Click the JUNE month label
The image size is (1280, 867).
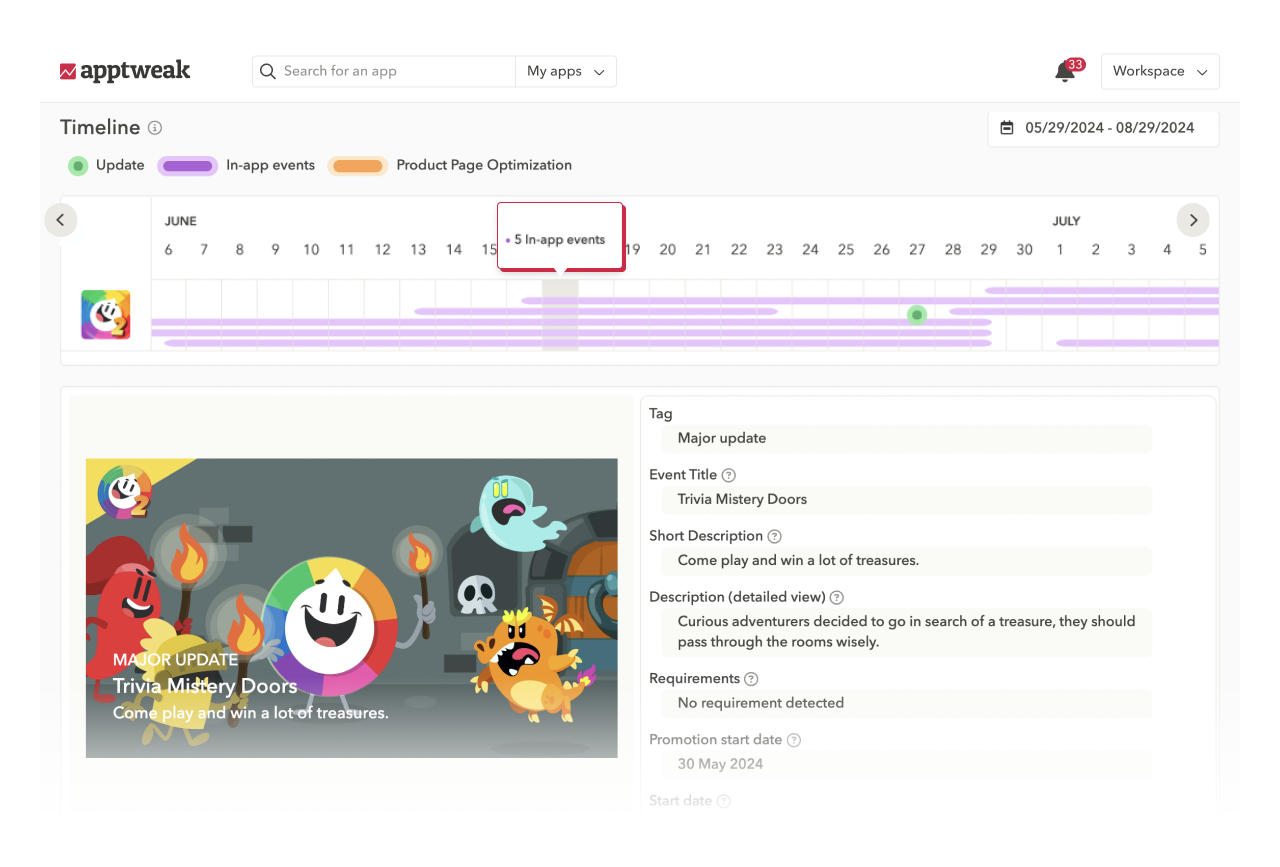[x=181, y=221]
